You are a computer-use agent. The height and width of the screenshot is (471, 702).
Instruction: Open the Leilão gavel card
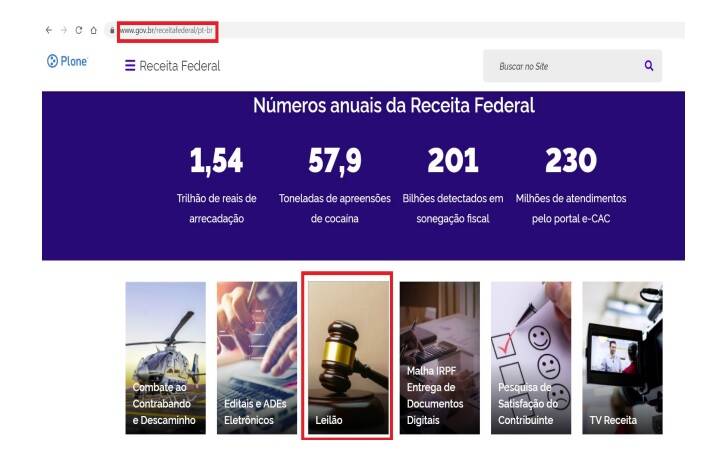pos(348,358)
